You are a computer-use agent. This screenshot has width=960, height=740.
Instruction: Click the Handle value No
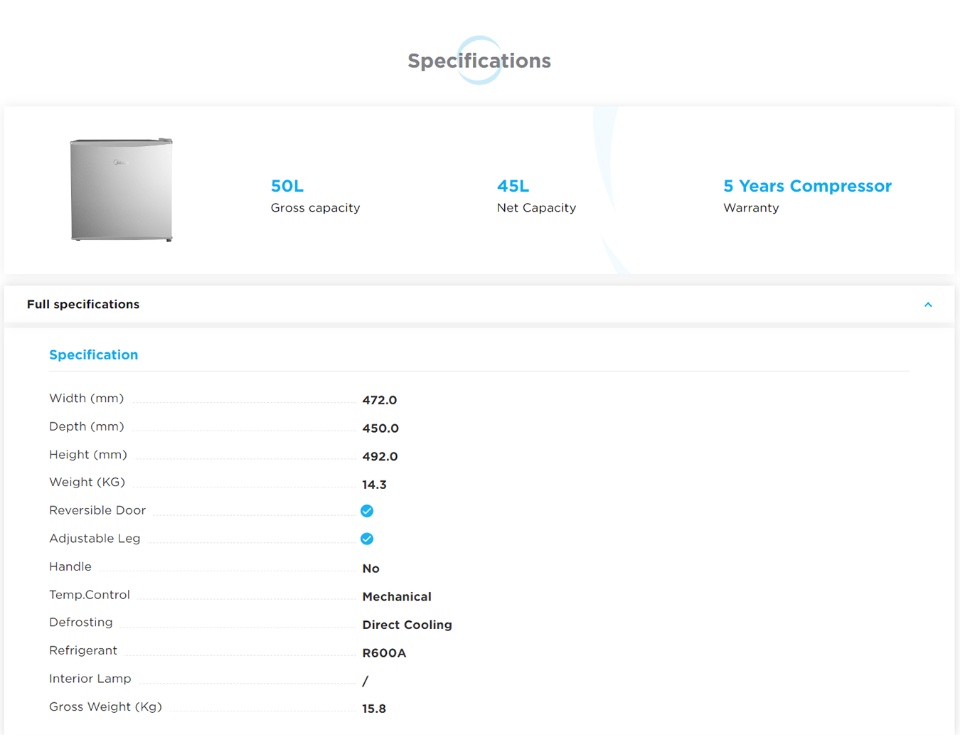371,568
